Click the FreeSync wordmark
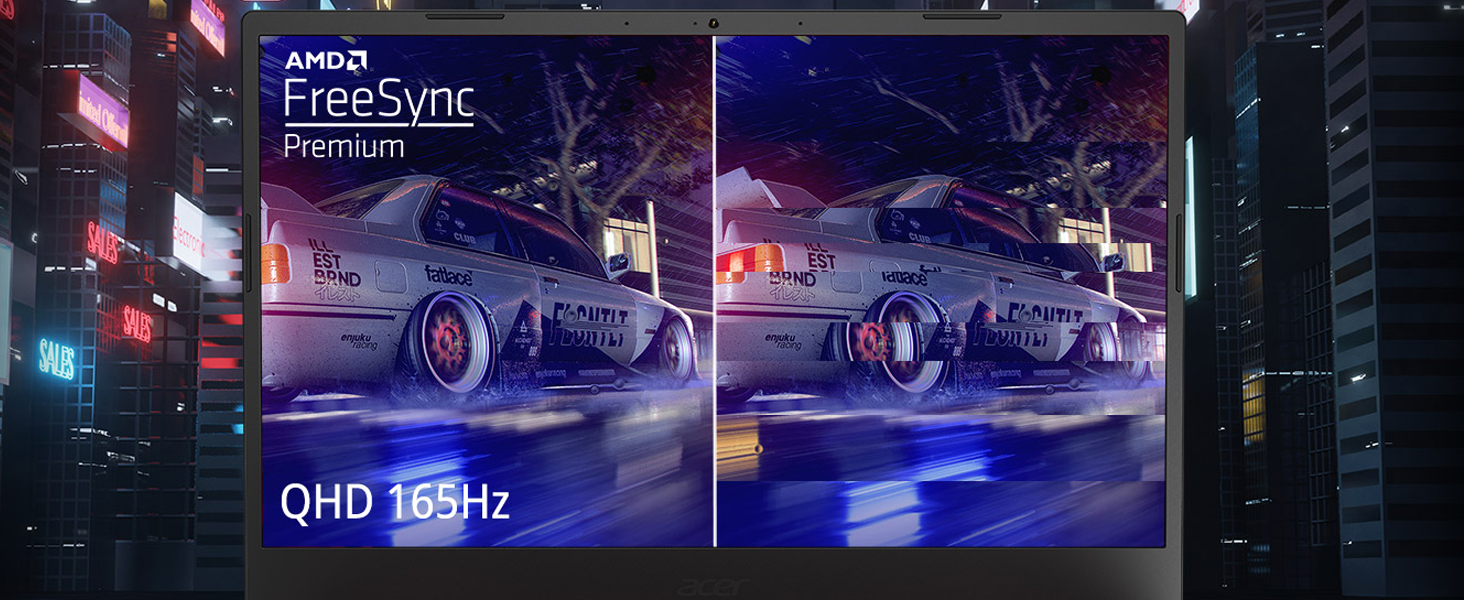The image size is (1464, 600). (378, 102)
